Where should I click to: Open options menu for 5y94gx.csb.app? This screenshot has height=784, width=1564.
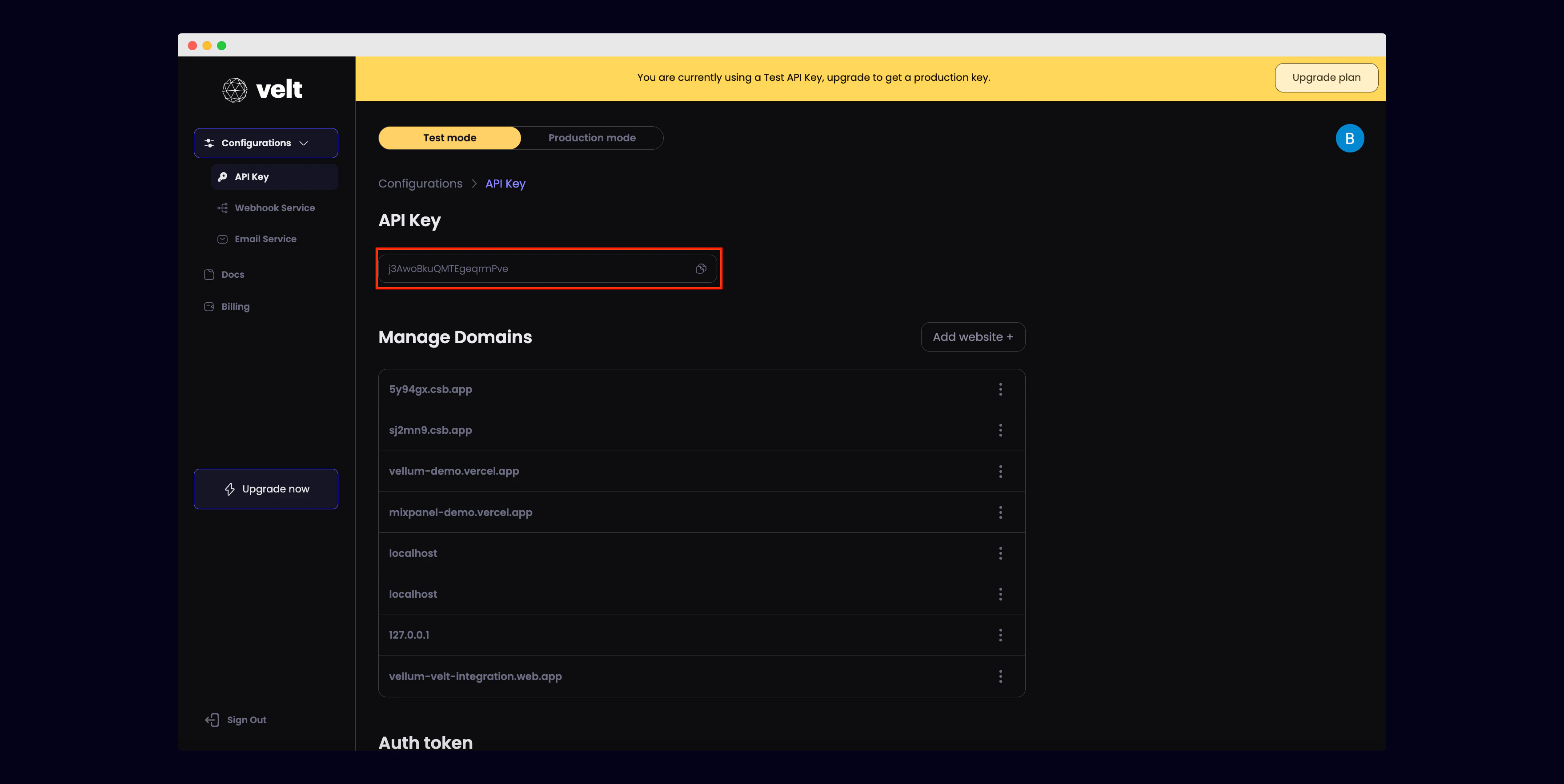coord(1000,390)
